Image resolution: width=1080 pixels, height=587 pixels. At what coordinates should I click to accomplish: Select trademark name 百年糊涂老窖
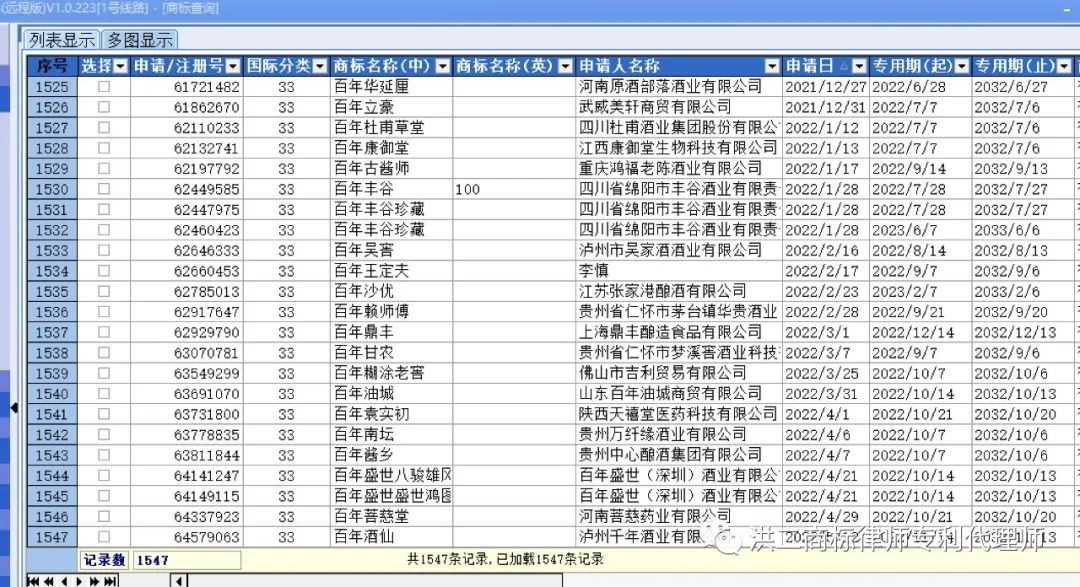379,373
